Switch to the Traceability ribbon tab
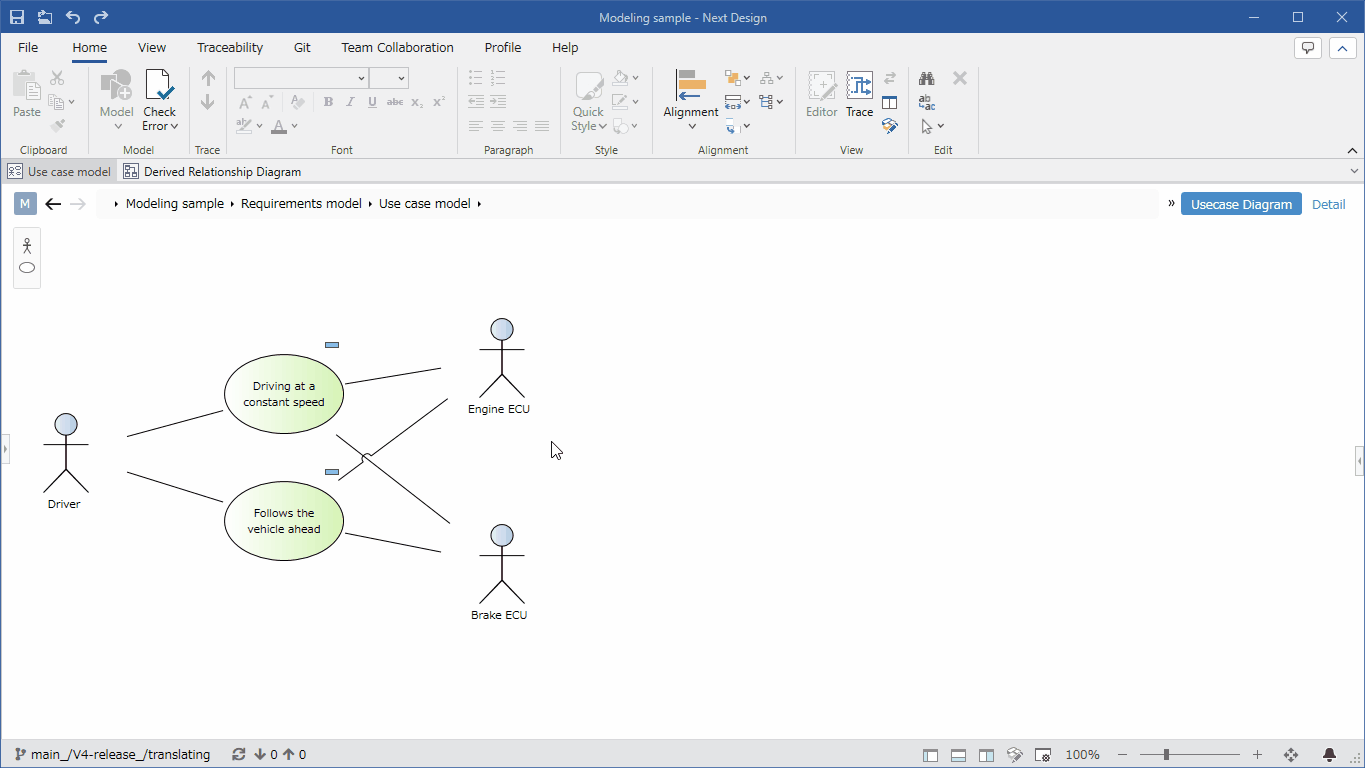This screenshot has height=768, width=1365. (230, 47)
